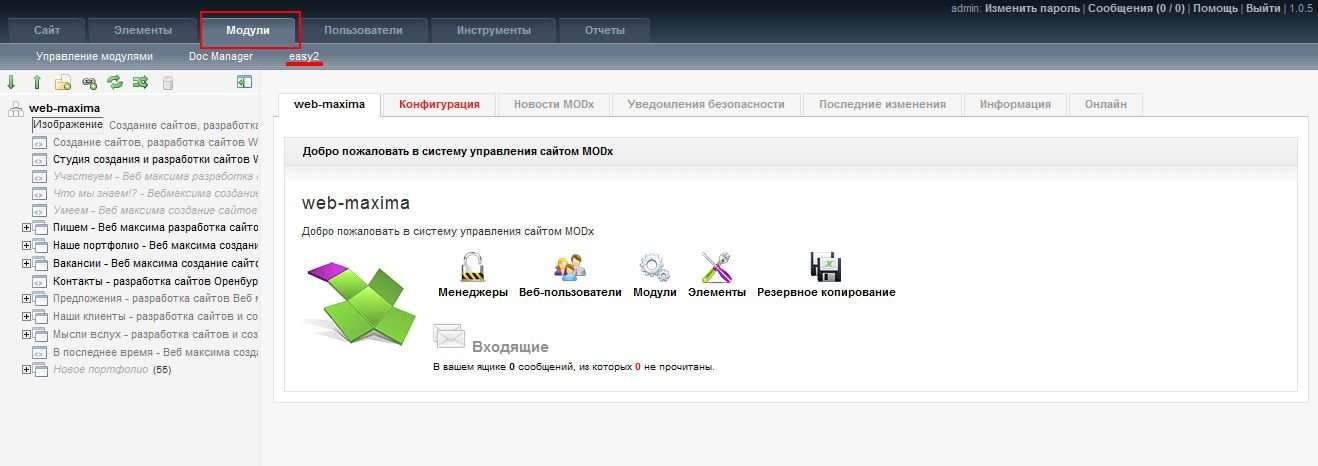Switch to the web-maxima tab

330,104
